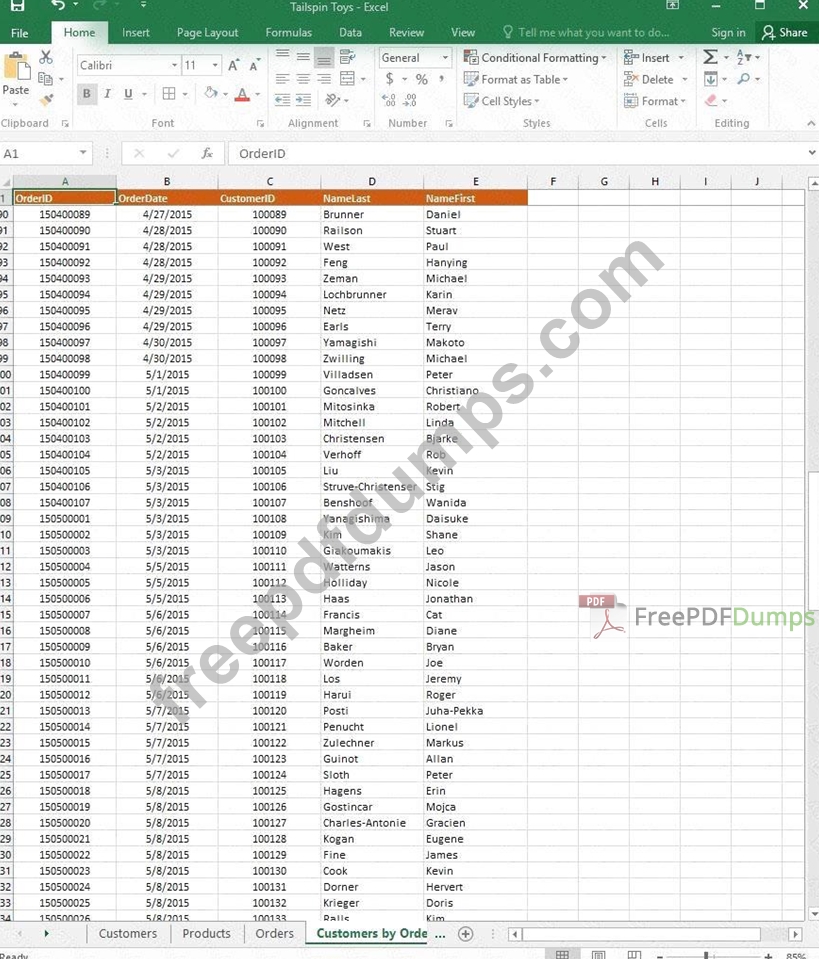Viewport: 819px width, 959px height.
Task: Activate the Format Painter brush
Action: pyautogui.click(x=46, y=99)
